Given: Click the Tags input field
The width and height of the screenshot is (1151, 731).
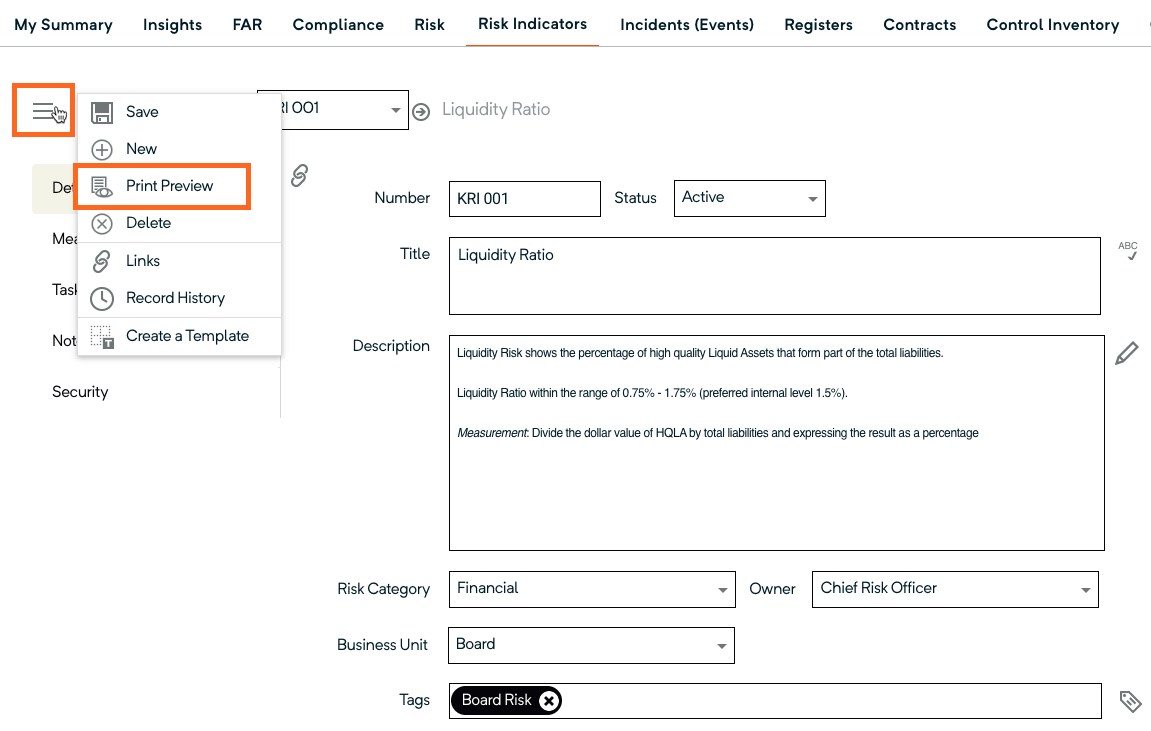Looking at the screenshot, I should pyautogui.click(x=775, y=701).
